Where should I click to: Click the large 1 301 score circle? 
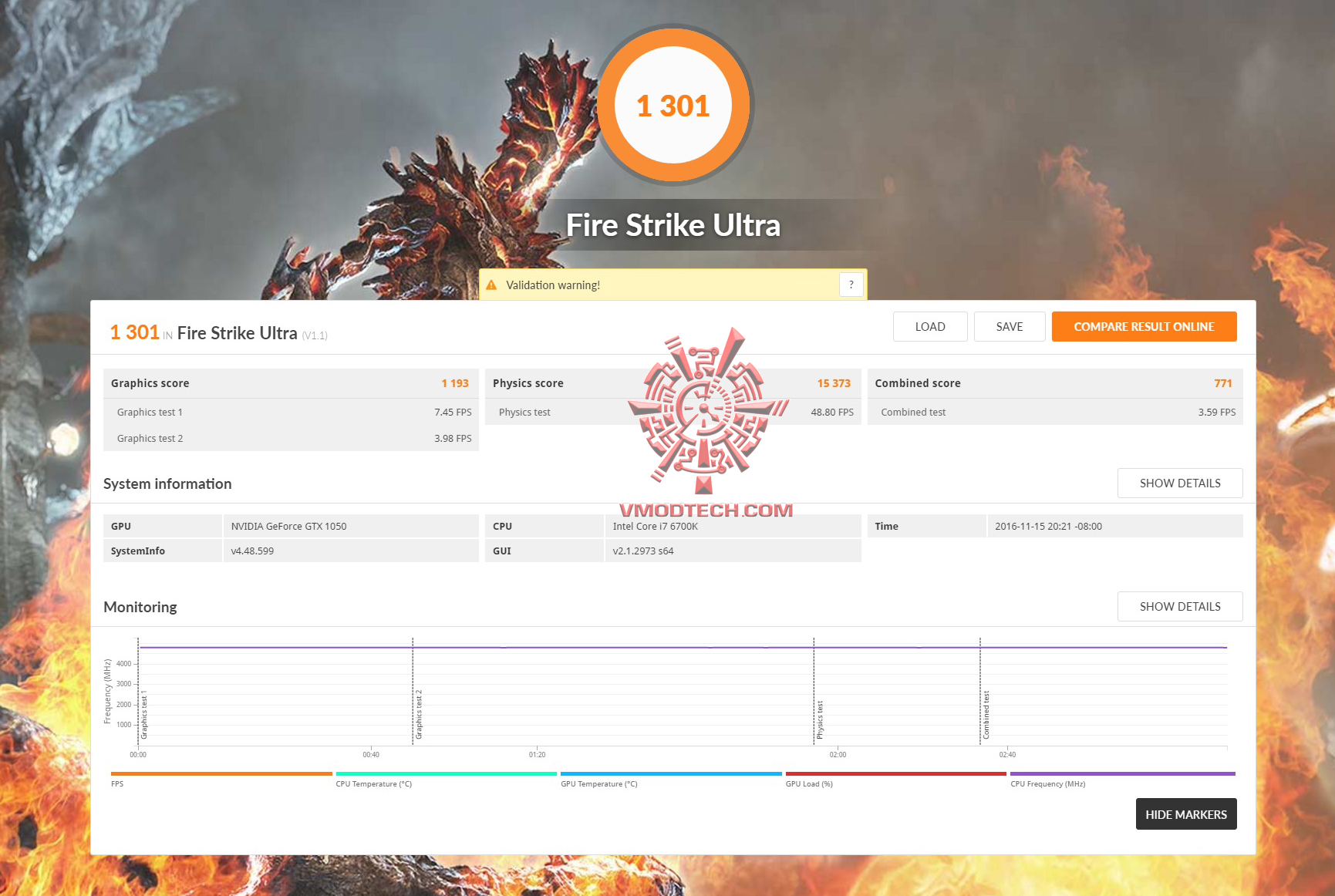673,105
